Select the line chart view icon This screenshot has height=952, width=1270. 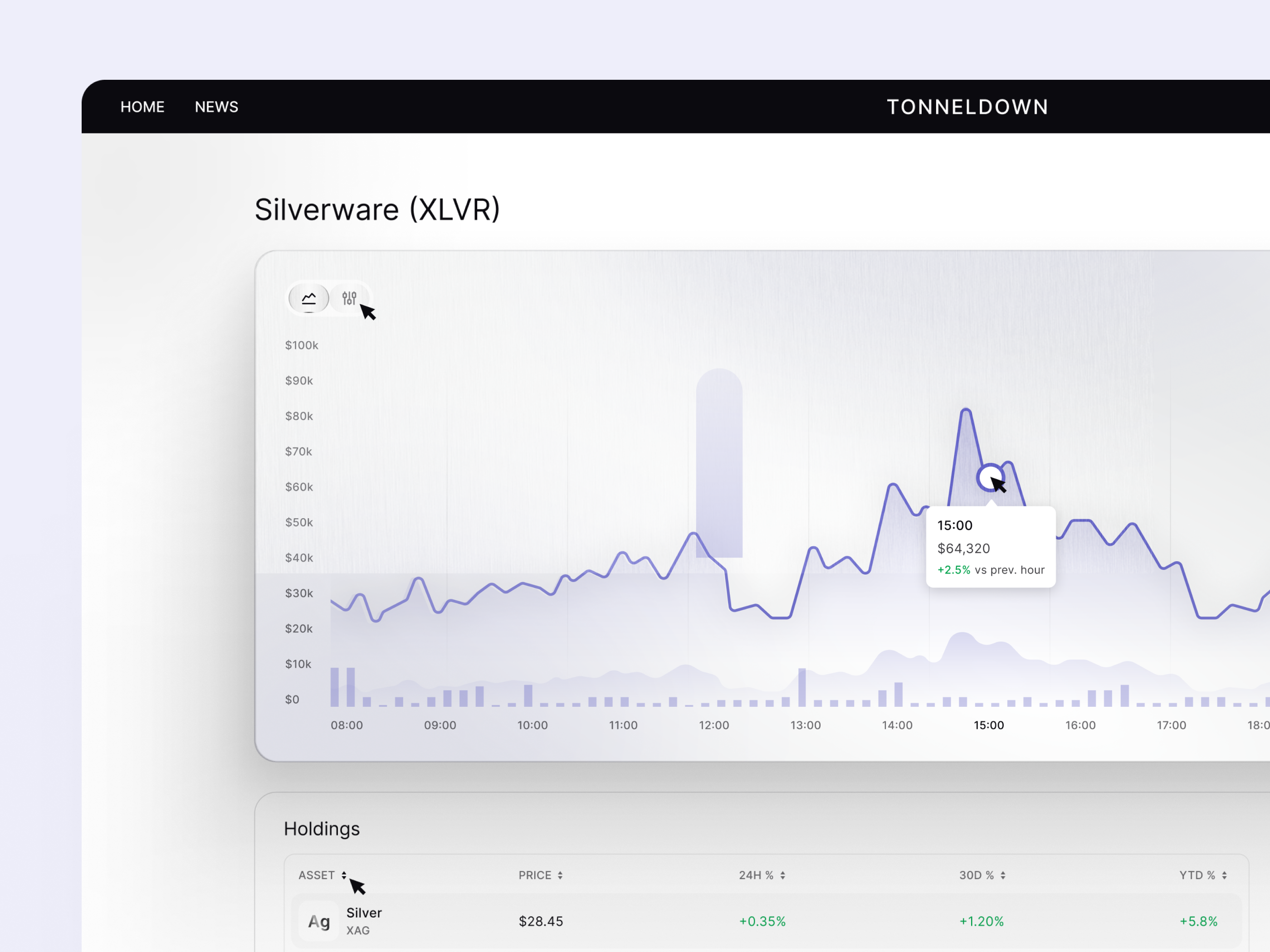tap(308, 298)
